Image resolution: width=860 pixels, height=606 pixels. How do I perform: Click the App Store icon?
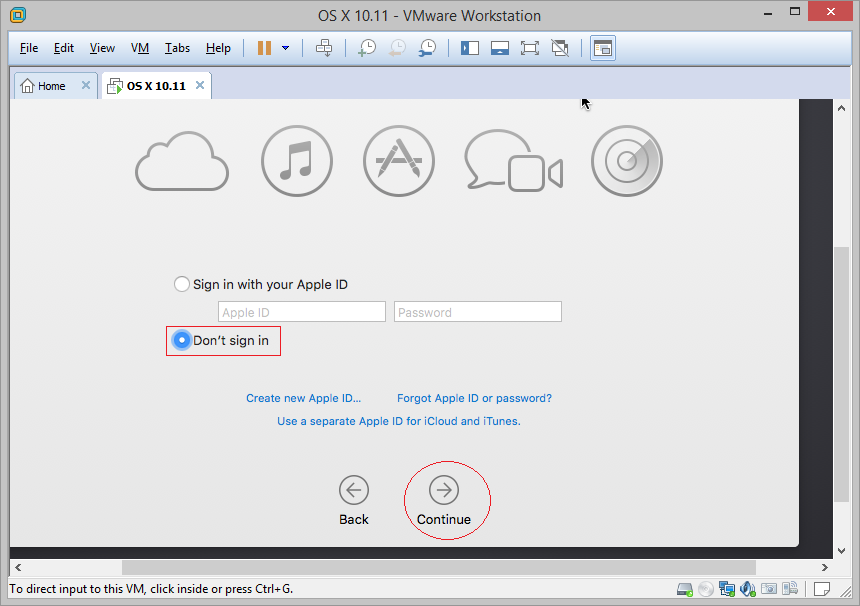pos(399,161)
